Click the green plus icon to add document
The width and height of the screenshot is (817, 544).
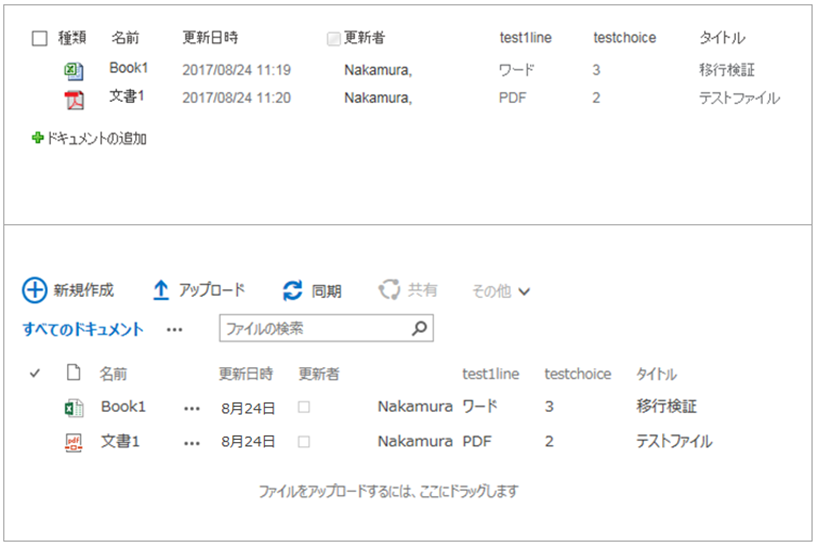click(x=38, y=139)
